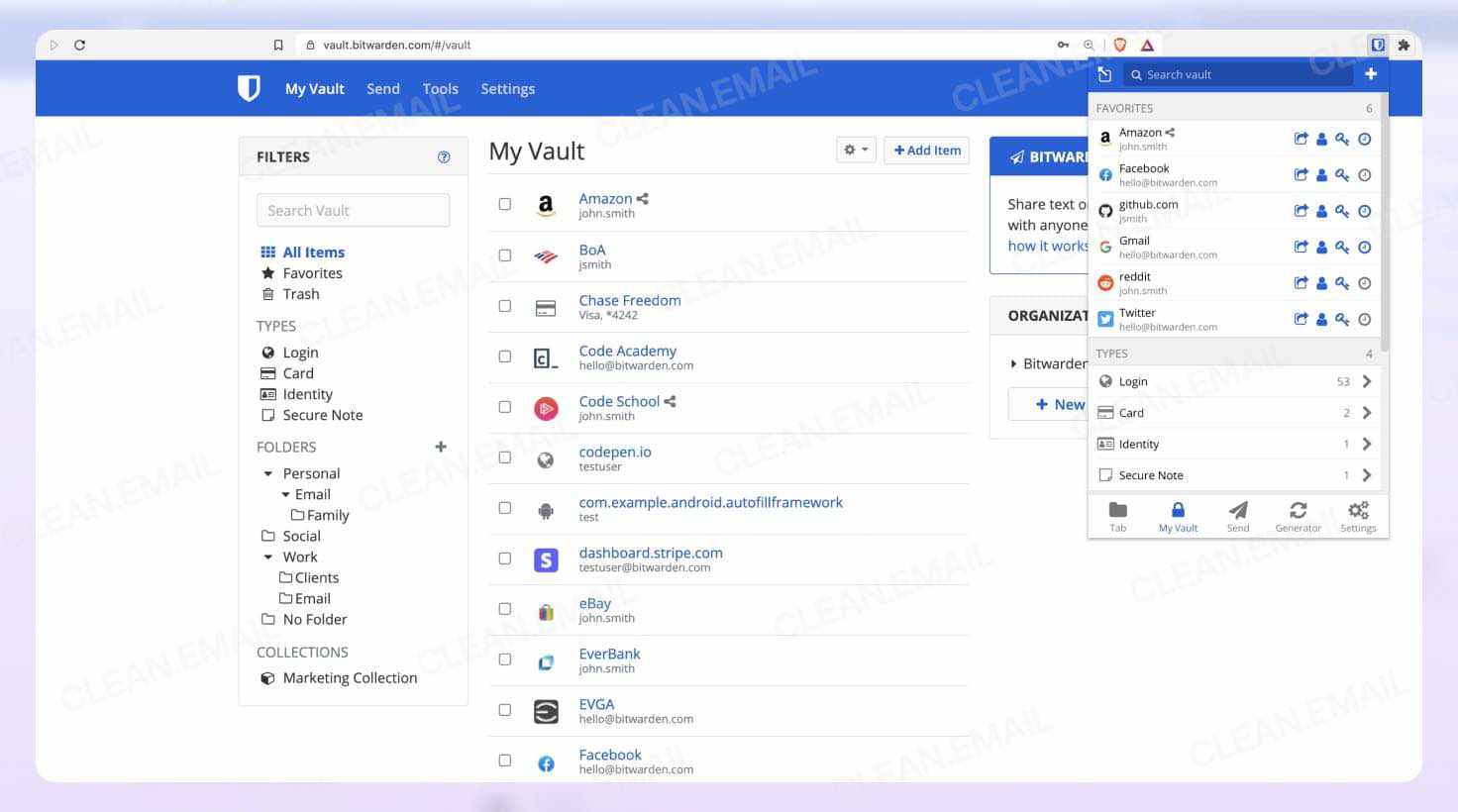Copy Gmail password using key icon
This screenshot has height=812, width=1458.
pos(1342,248)
